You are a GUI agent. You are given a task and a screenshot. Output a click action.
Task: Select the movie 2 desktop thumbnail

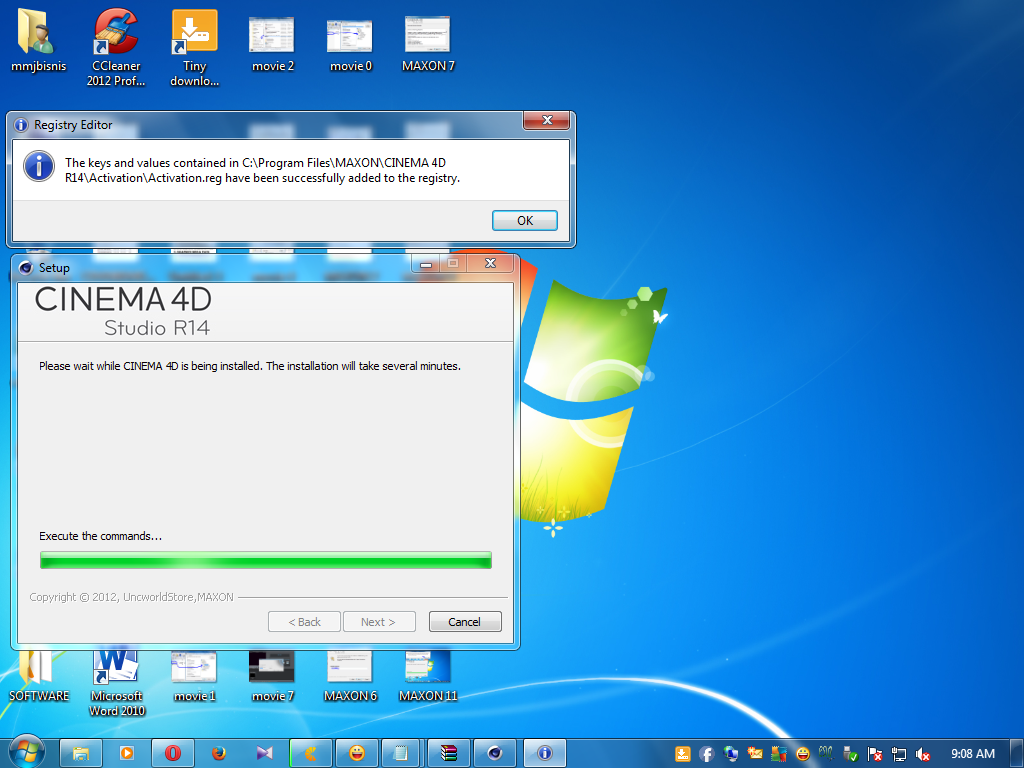pos(272,44)
